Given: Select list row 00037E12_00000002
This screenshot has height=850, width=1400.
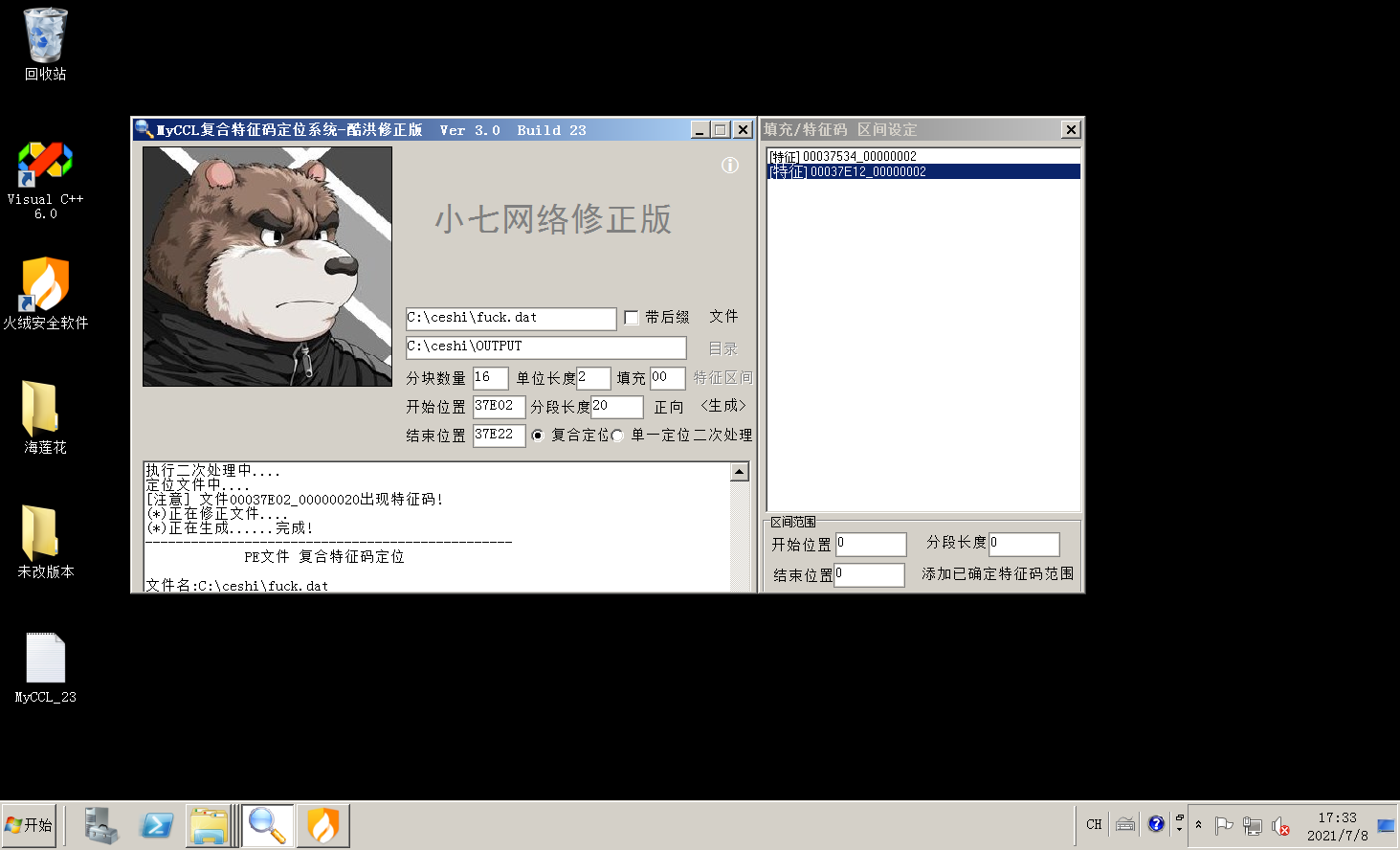Looking at the screenshot, I should point(923,172).
